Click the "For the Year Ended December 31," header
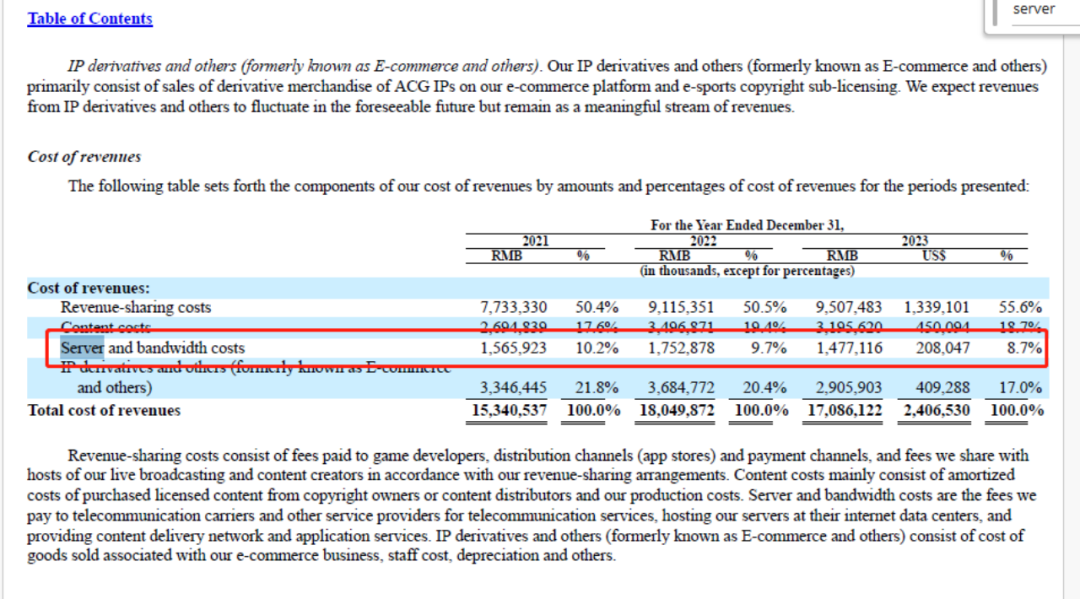The width and height of the screenshot is (1080, 599). click(747, 225)
